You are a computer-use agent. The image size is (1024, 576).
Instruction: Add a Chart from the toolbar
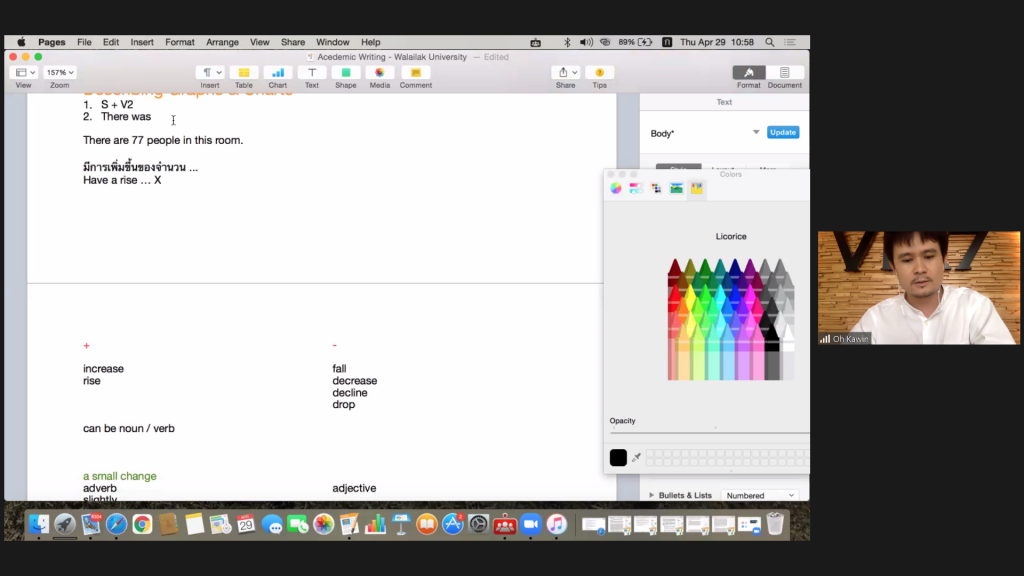[x=278, y=73]
